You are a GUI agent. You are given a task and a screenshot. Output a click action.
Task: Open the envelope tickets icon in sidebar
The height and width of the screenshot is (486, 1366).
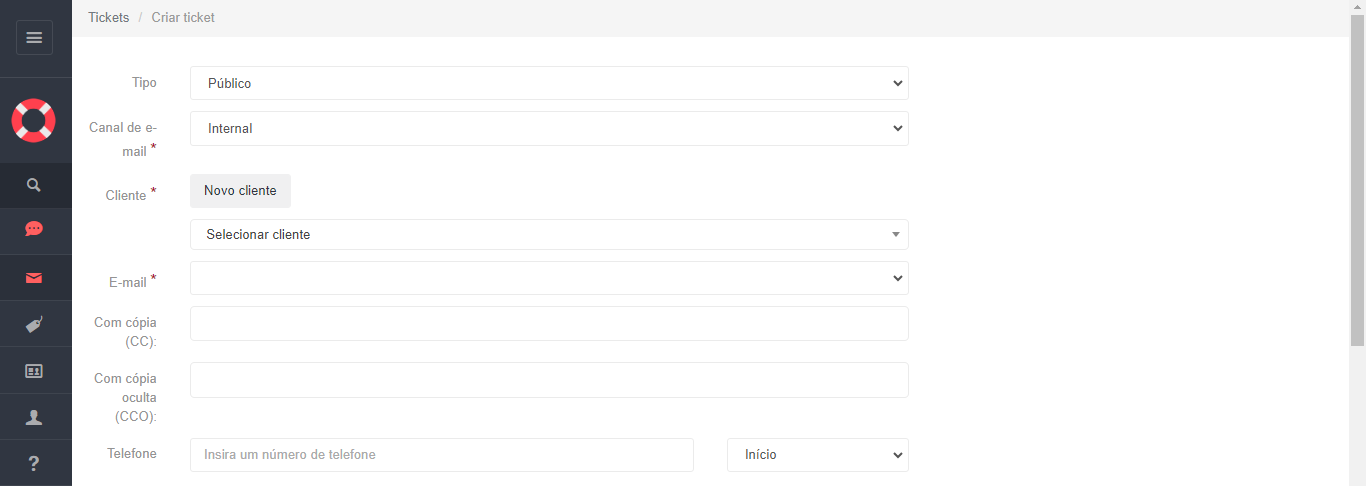click(34, 278)
